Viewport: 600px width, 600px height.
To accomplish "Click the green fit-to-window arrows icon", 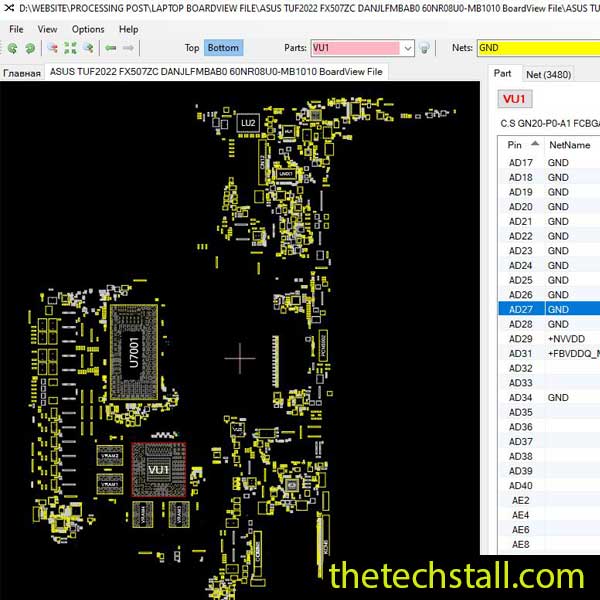I will coord(70,48).
